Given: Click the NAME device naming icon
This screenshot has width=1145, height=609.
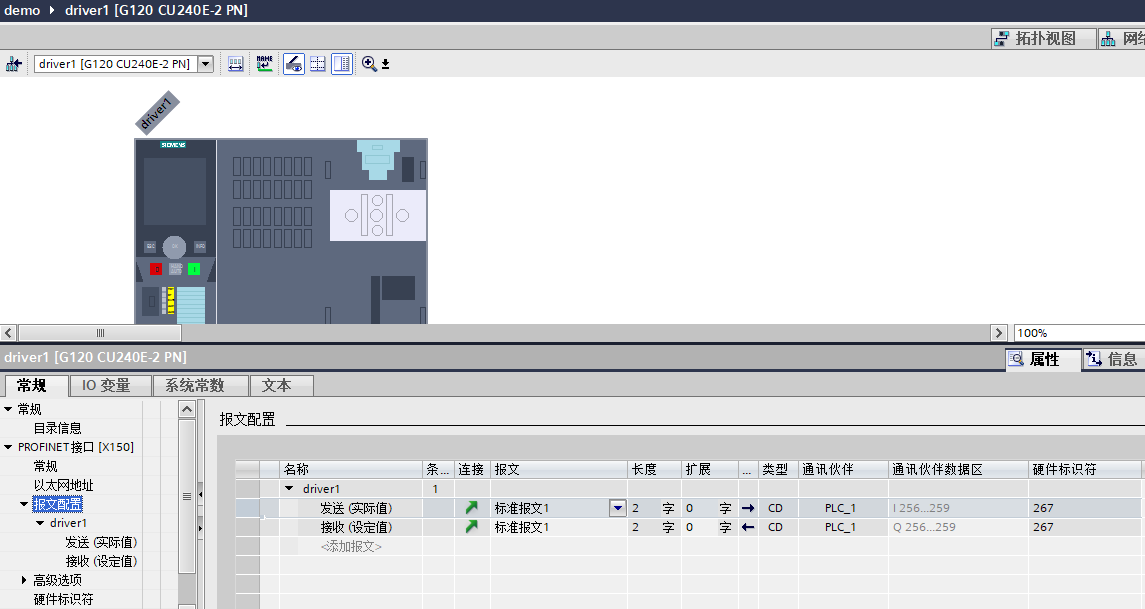Looking at the screenshot, I should (x=264, y=64).
